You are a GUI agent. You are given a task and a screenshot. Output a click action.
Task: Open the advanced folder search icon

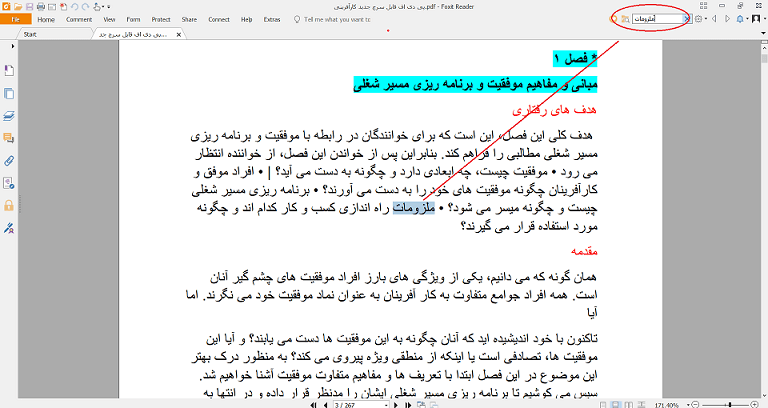[625, 19]
